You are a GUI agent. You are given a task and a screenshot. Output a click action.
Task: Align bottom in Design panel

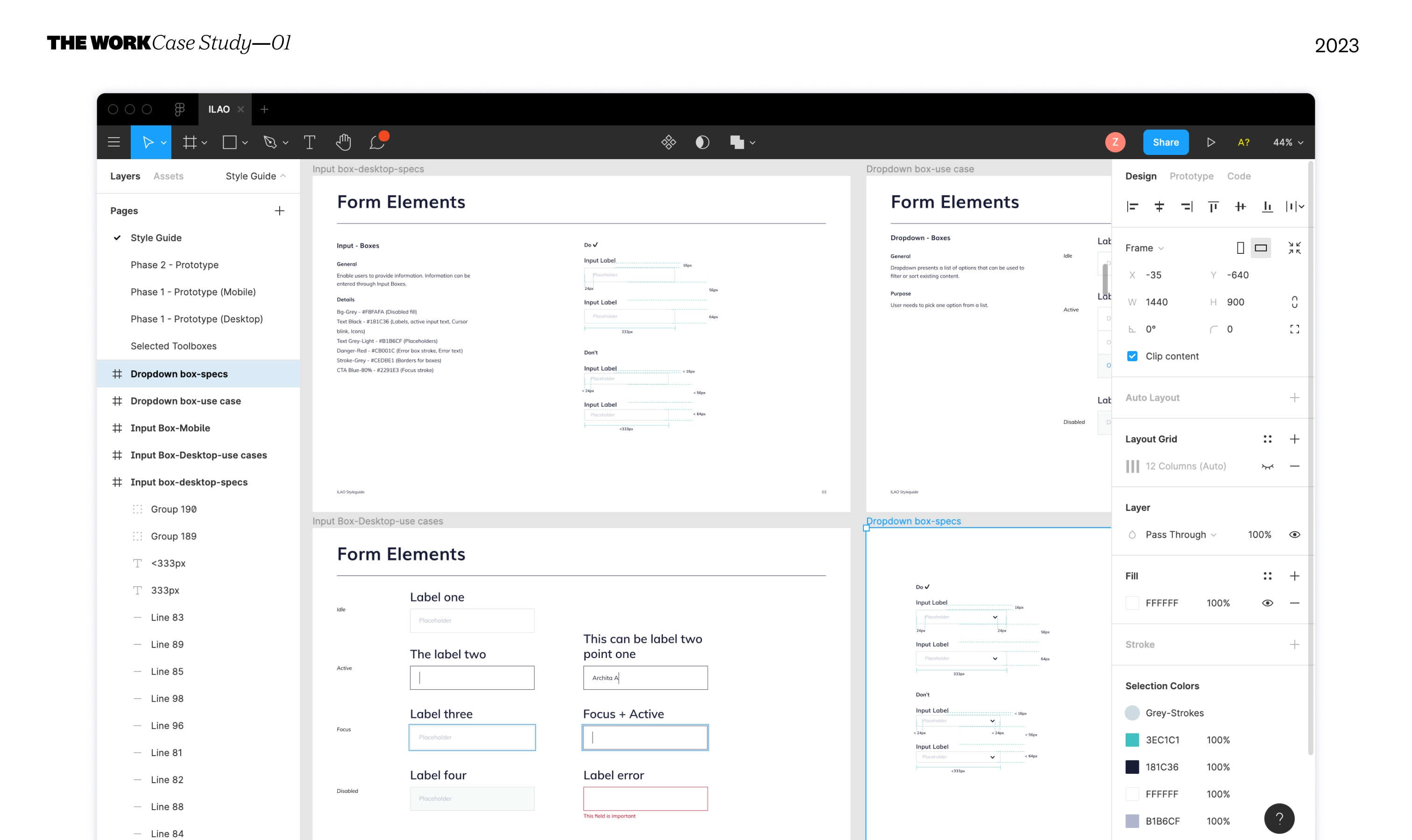[x=1267, y=207]
